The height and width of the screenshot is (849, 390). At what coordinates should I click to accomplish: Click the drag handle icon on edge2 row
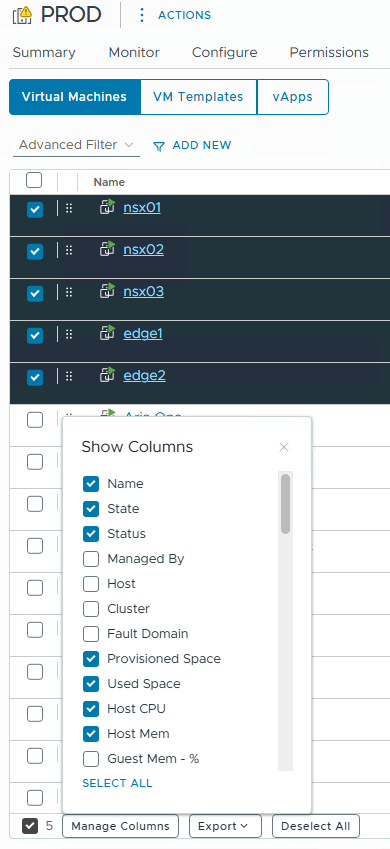click(69, 376)
